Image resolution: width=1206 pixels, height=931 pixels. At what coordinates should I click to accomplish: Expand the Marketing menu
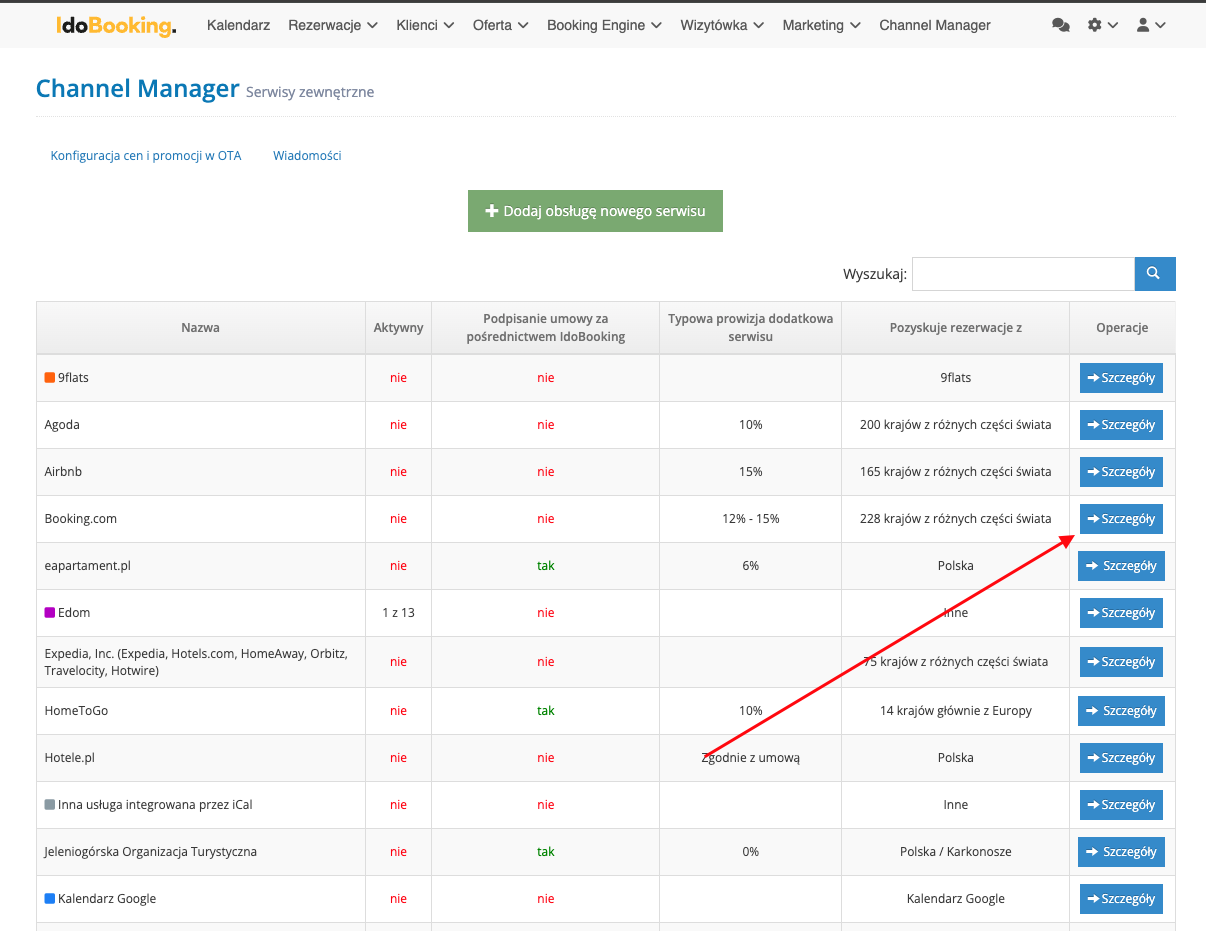(x=822, y=25)
